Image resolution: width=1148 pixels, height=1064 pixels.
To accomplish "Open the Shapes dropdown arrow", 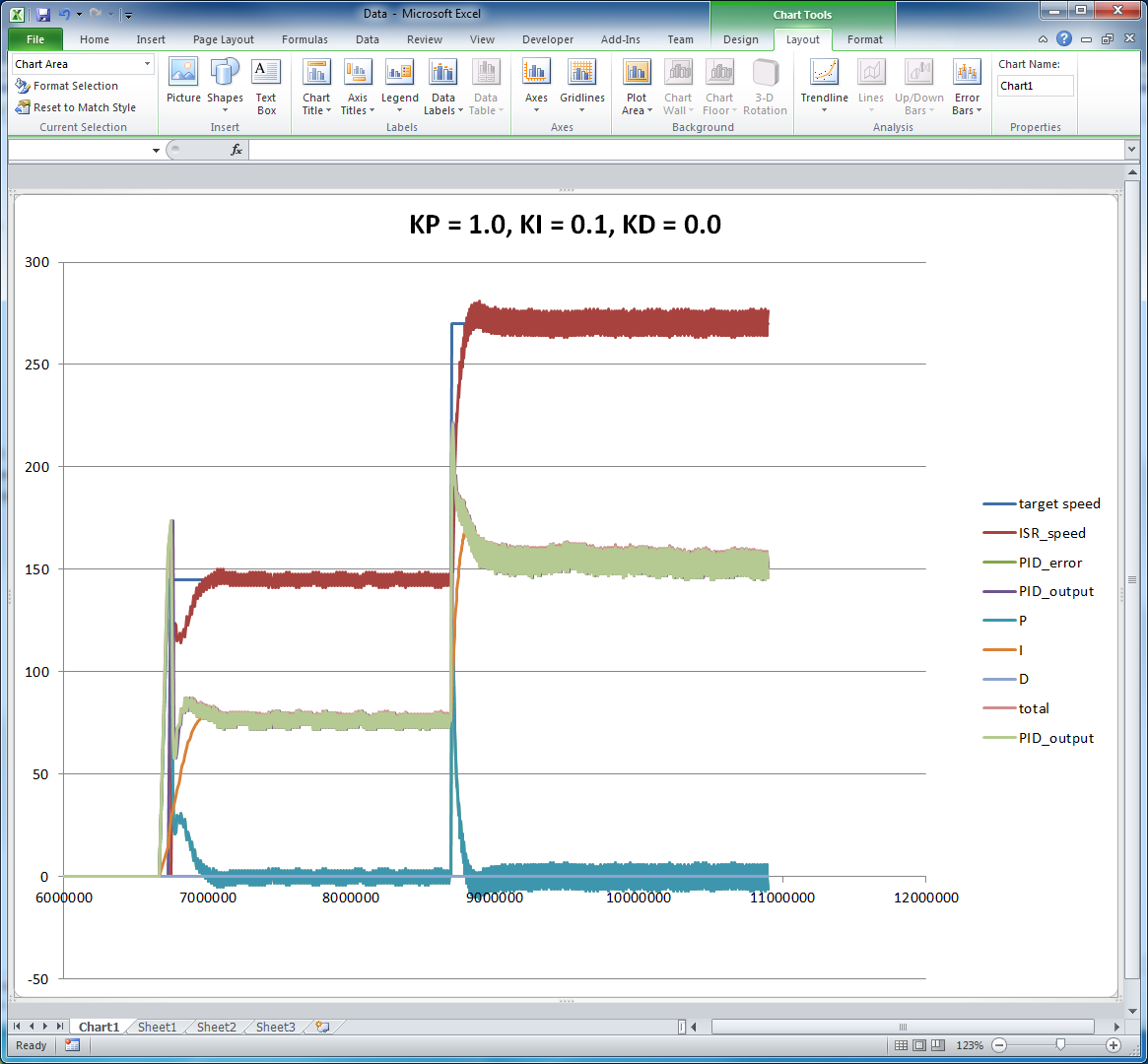I will click(x=225, y=110).
